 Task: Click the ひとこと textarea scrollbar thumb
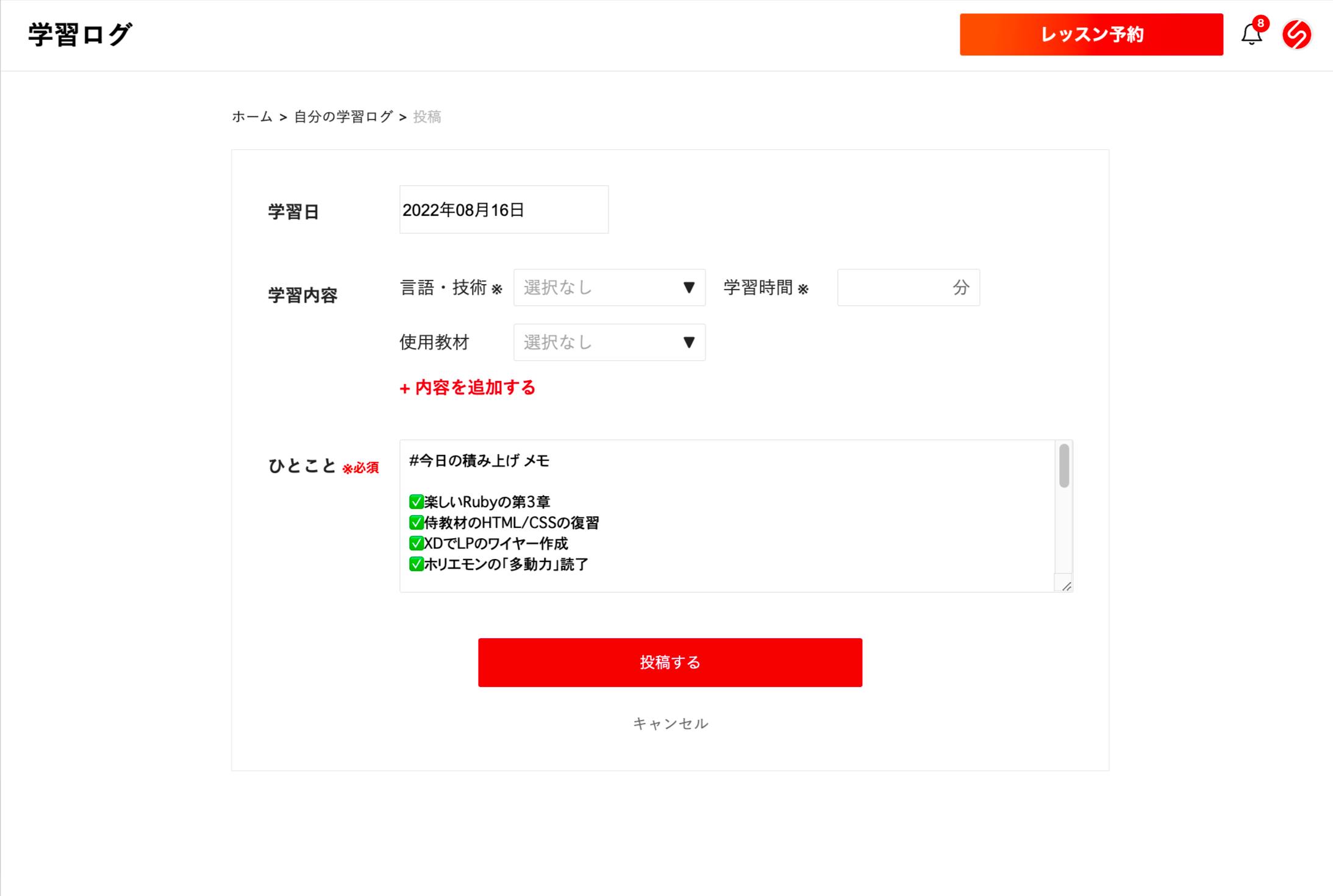click(x=1064, y=466)
